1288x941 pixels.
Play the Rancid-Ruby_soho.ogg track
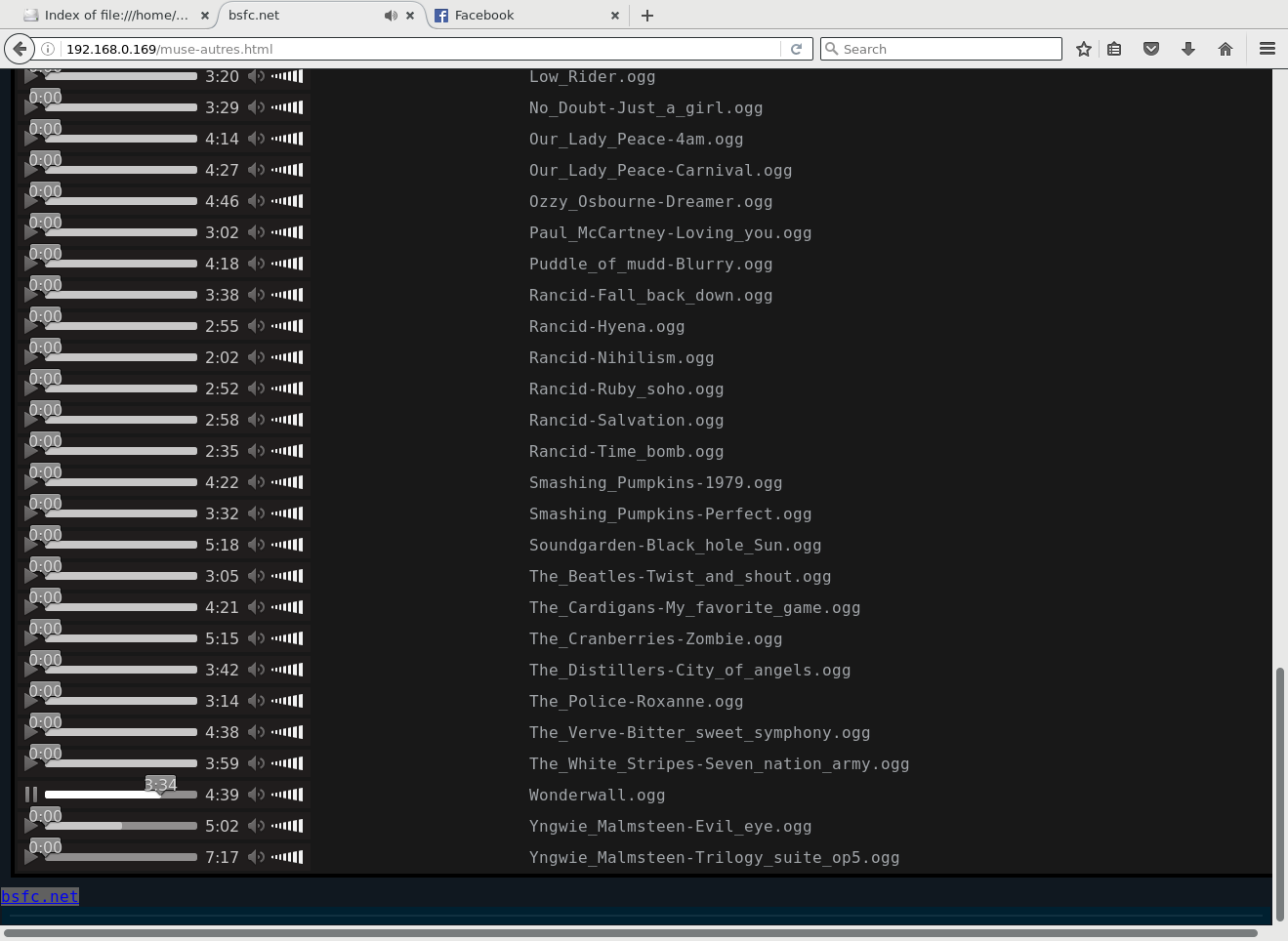point(31,389)
